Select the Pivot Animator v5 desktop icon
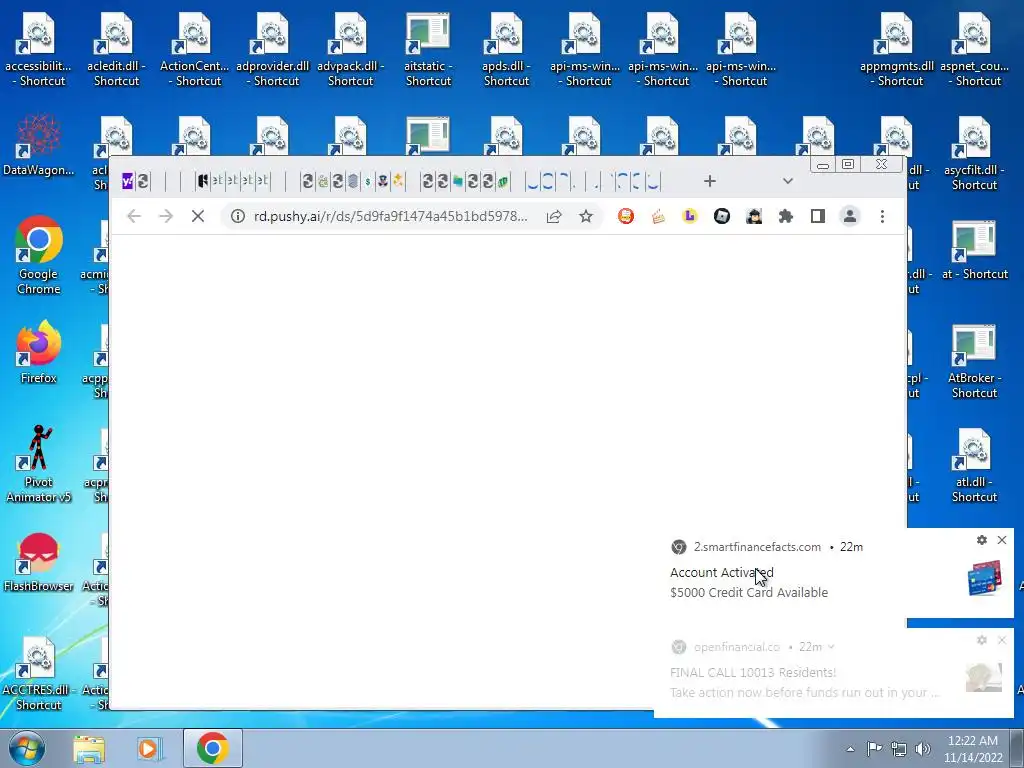Image resolution: width=1024 pixels, height=768 pixels. click(x=39, y=464)
